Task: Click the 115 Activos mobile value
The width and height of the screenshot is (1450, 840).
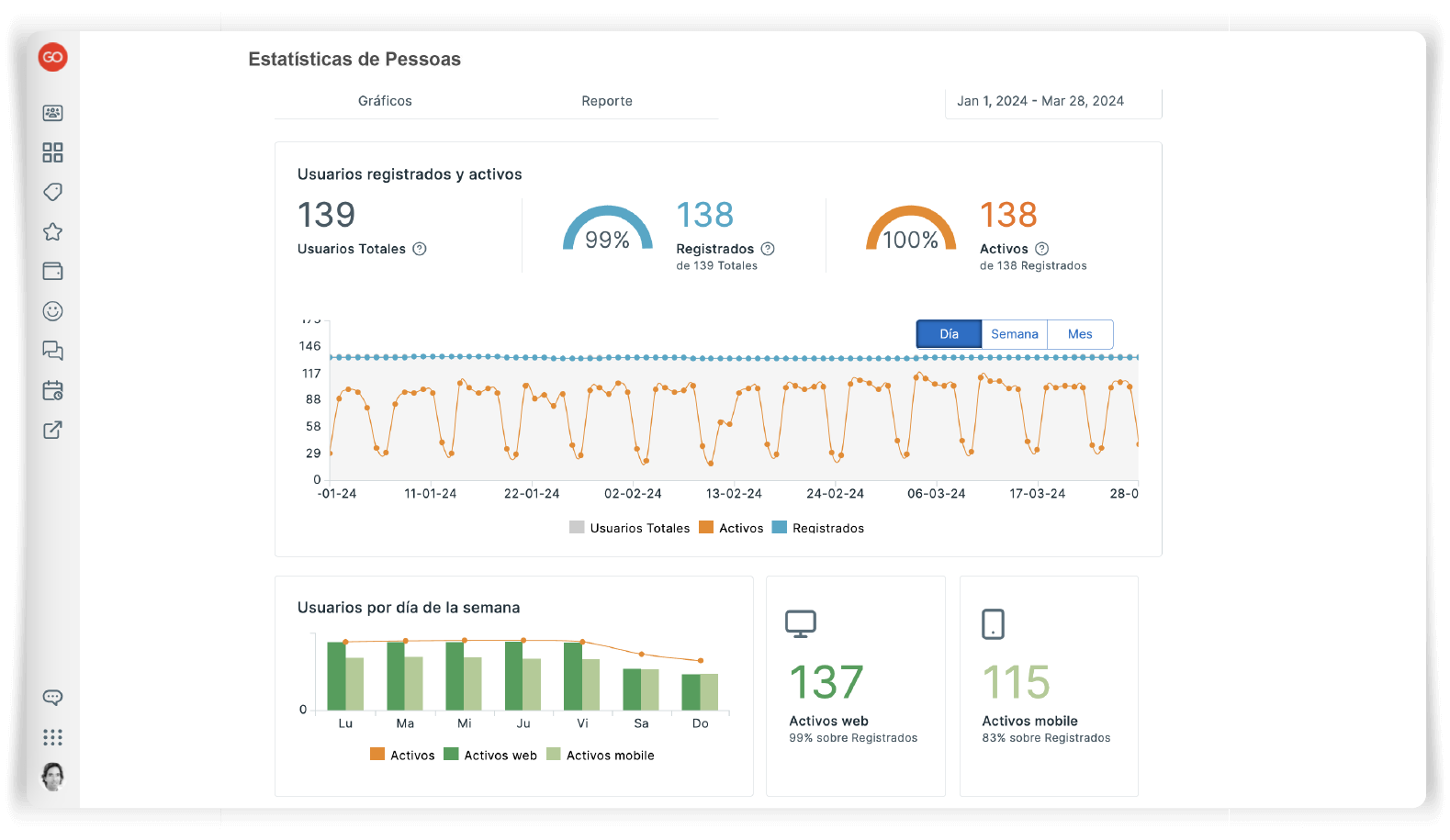Action: pos(1017,683)
